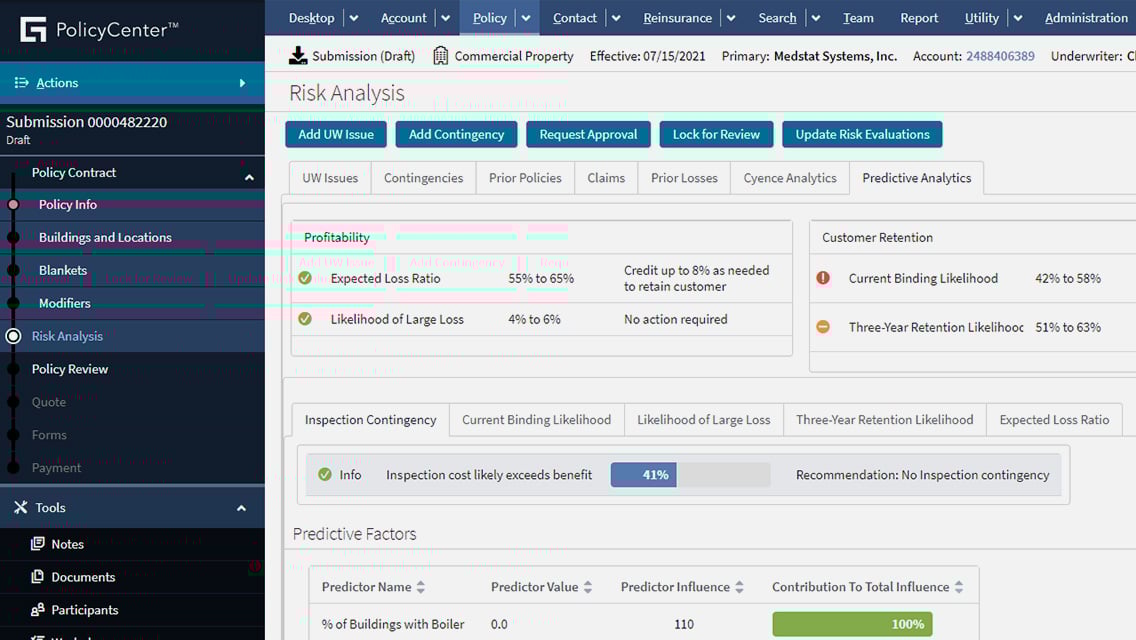Image resolution: width=1136 pixels, height=640 pixels.
Task: Click the Add UW Issue button
Action: point(335,133)
